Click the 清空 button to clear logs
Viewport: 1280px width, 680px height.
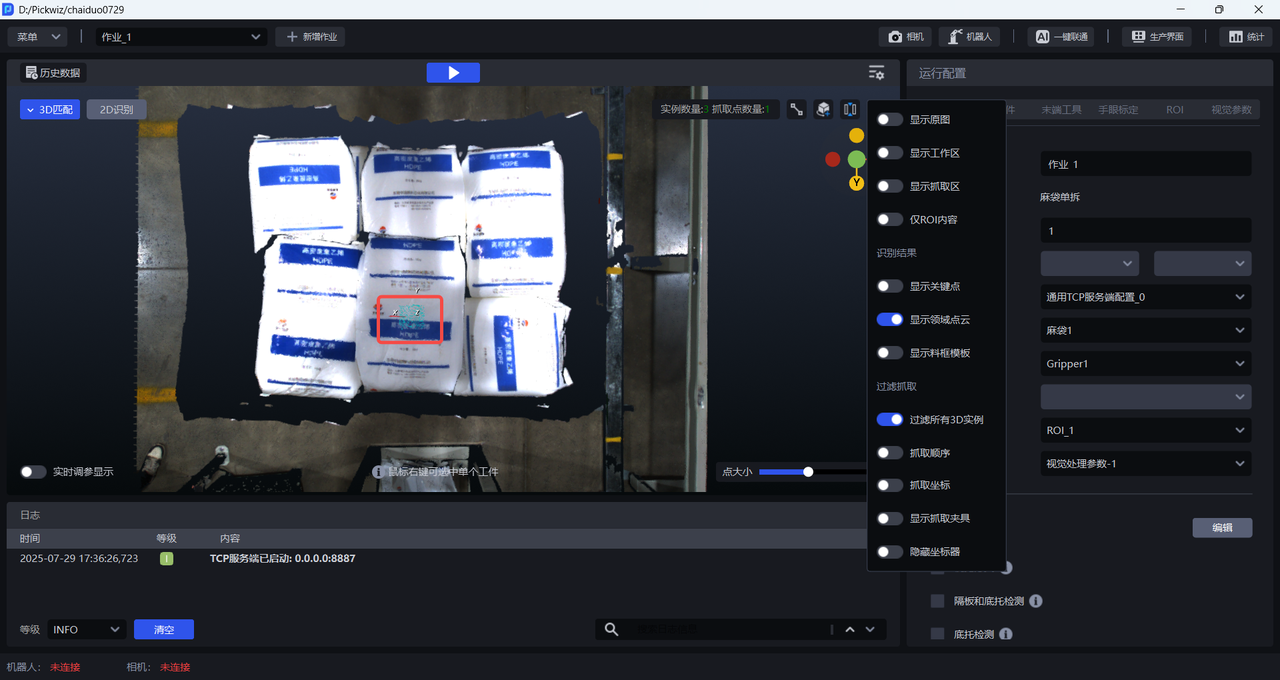tap(164, 629)
